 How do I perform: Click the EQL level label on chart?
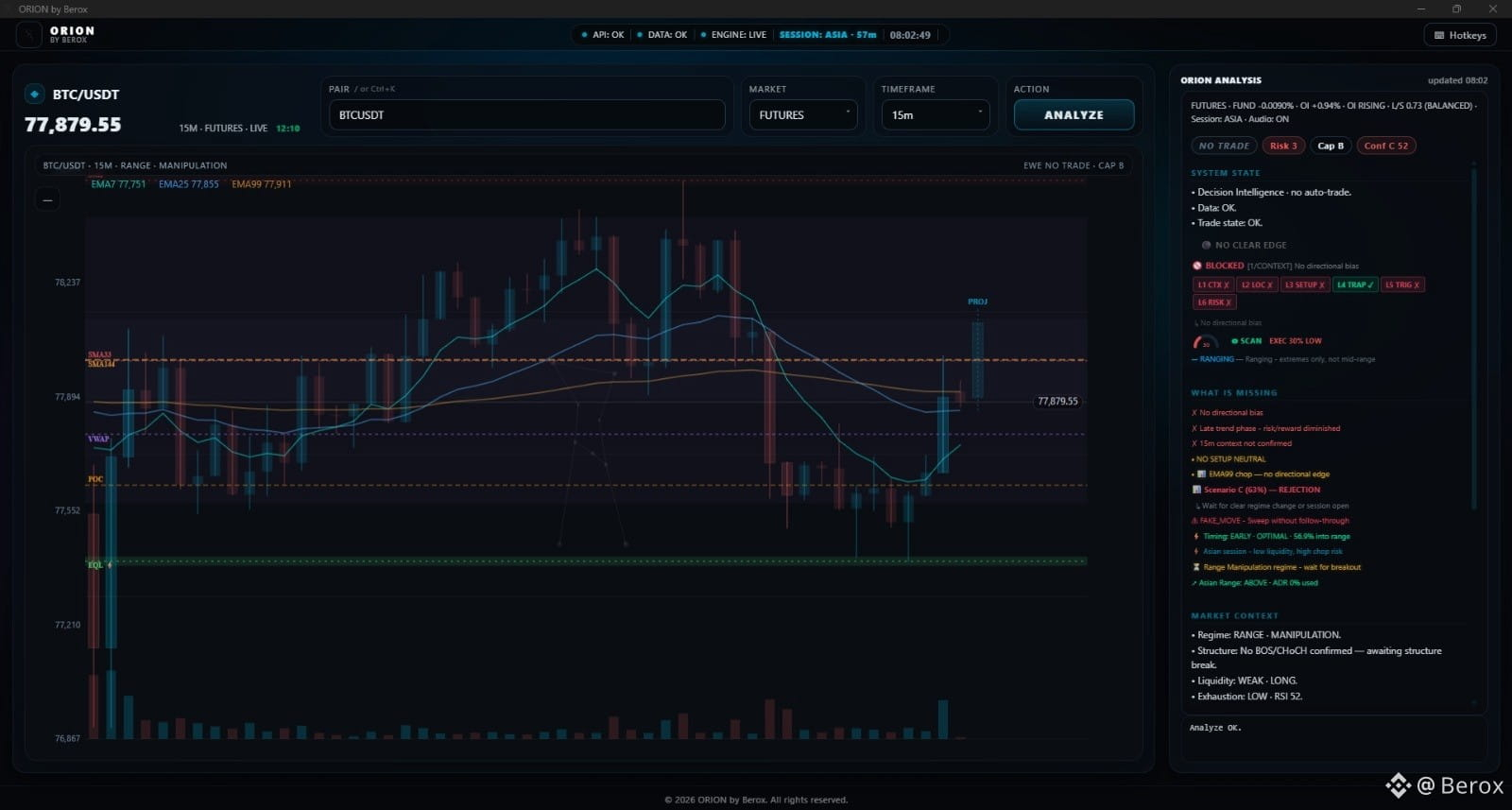point(94,565)
